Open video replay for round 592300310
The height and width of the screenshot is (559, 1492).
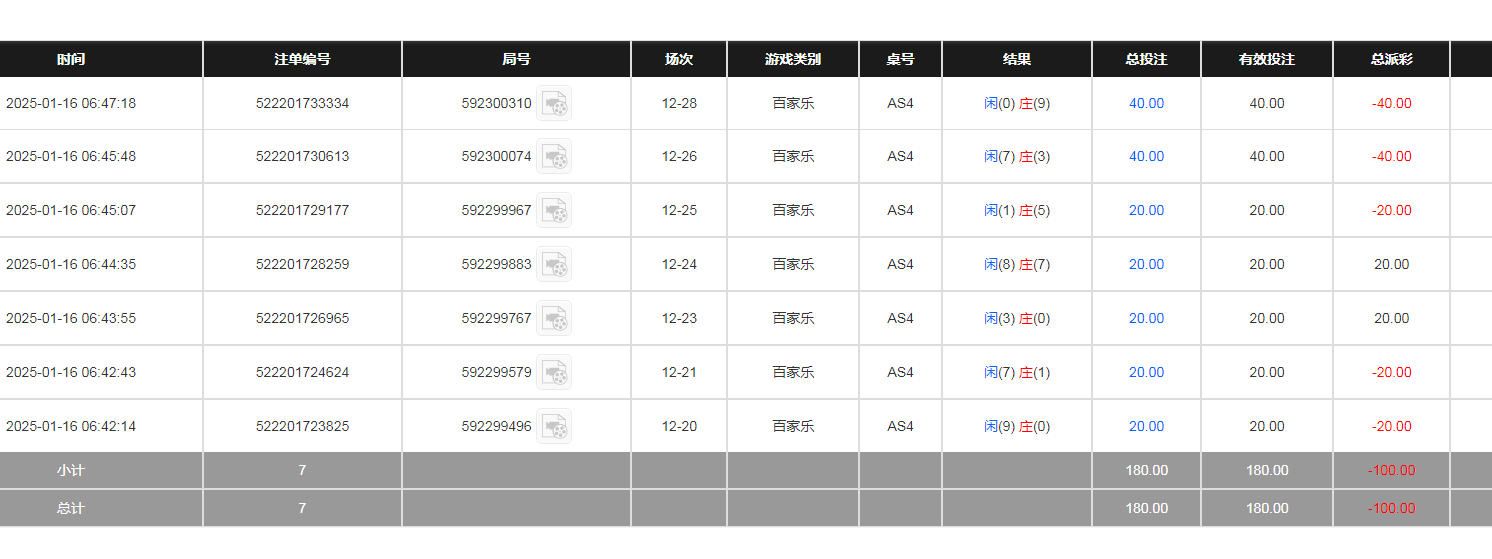pyautogui.click(x=554, y=103)
